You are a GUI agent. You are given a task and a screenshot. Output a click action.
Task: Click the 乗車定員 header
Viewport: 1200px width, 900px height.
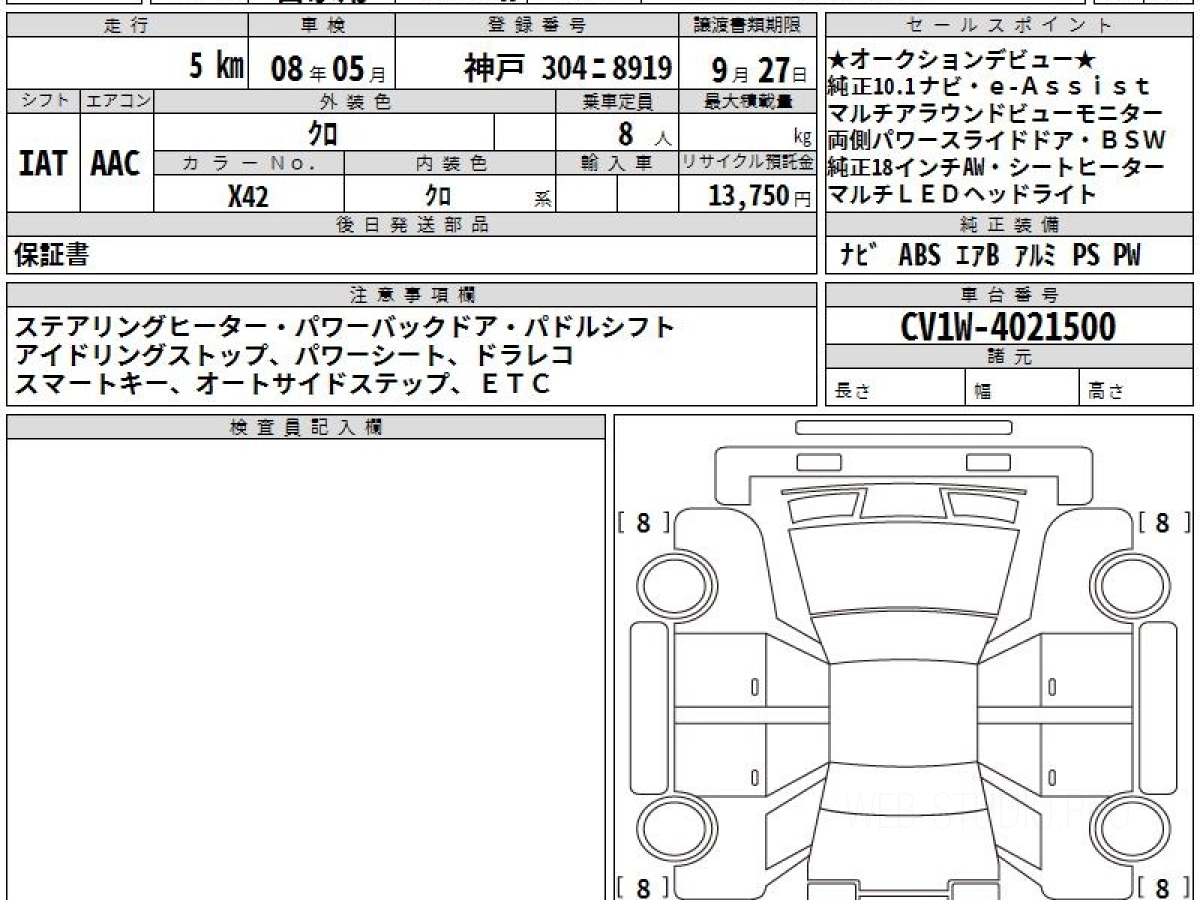(x=617, y=101)
